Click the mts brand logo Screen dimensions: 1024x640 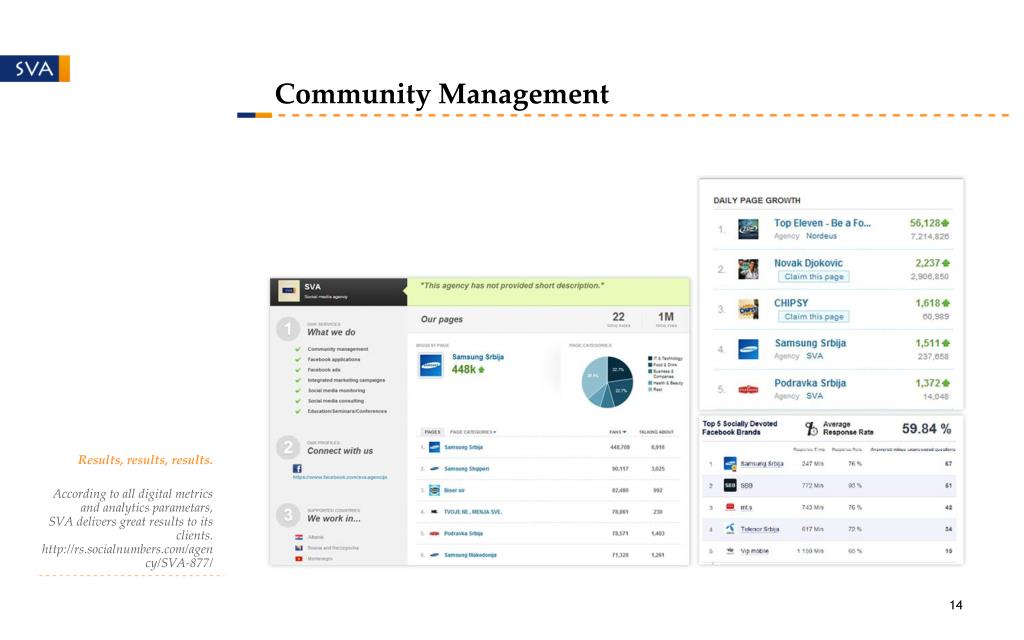(x=730, y=507)
